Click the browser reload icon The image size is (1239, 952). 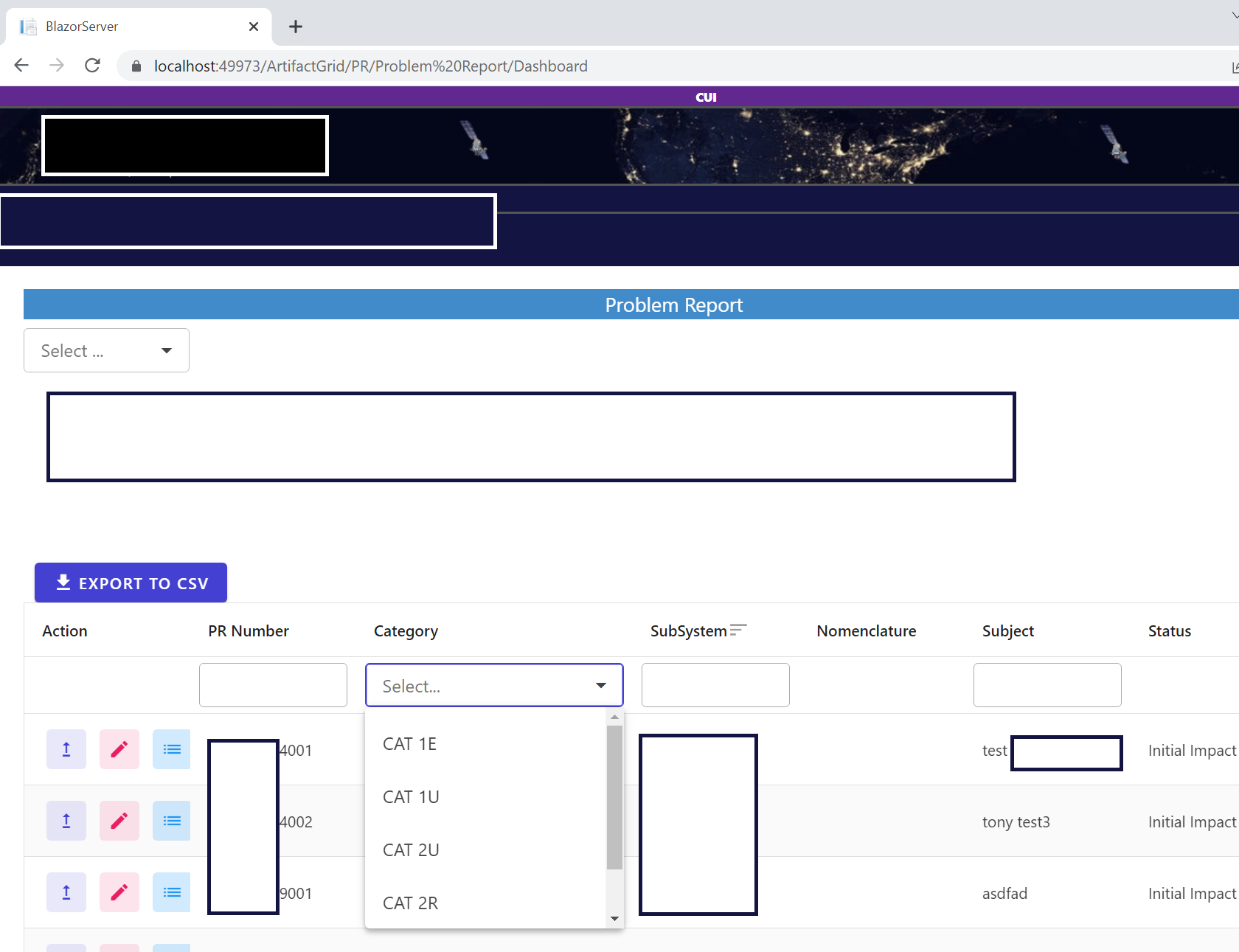(x=92, y=65)
